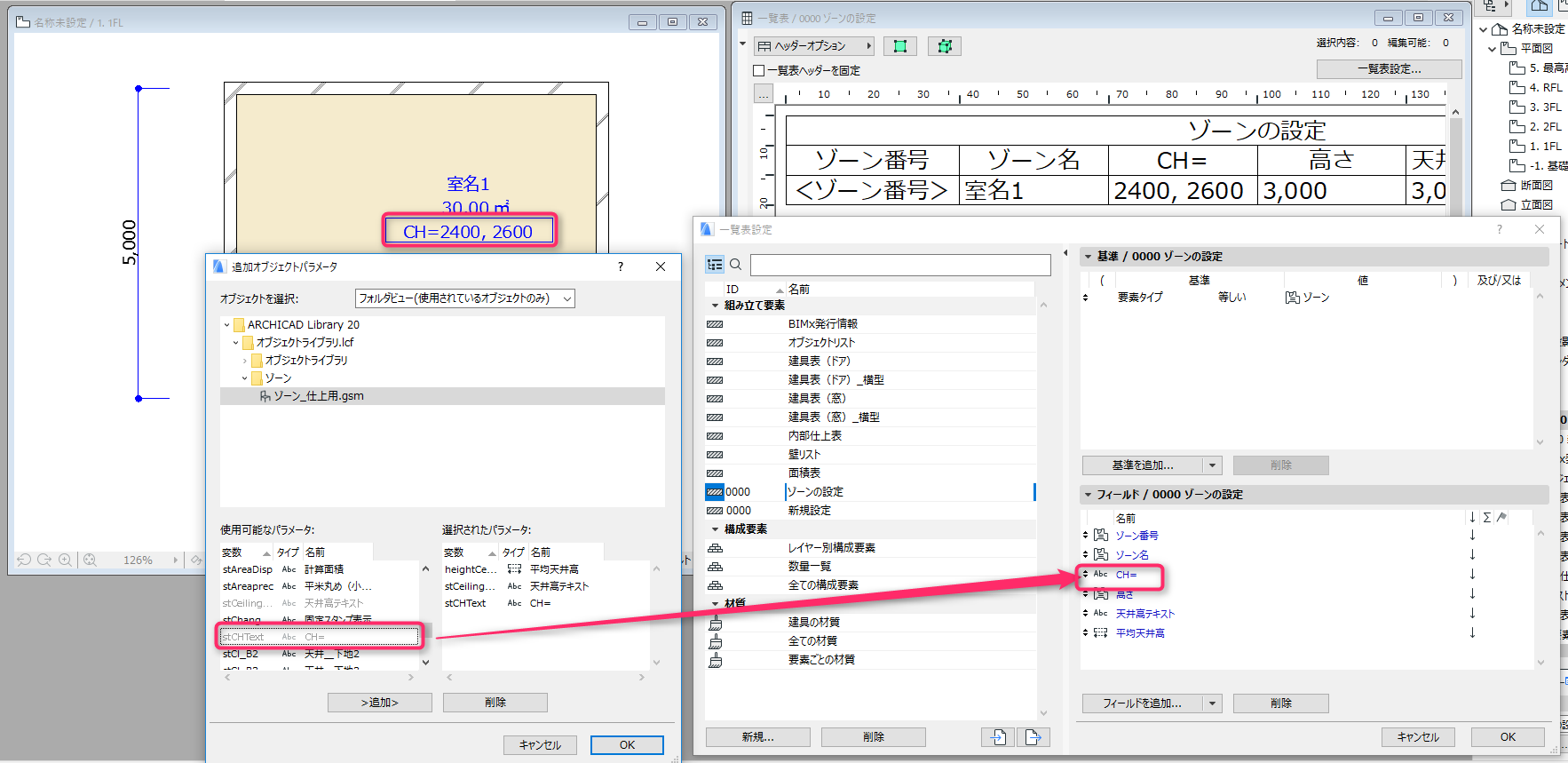The width and height of the screenshot is (1568, 763).
Task: Collapse the 組み立て要素 group
Action: click(716, 306)
